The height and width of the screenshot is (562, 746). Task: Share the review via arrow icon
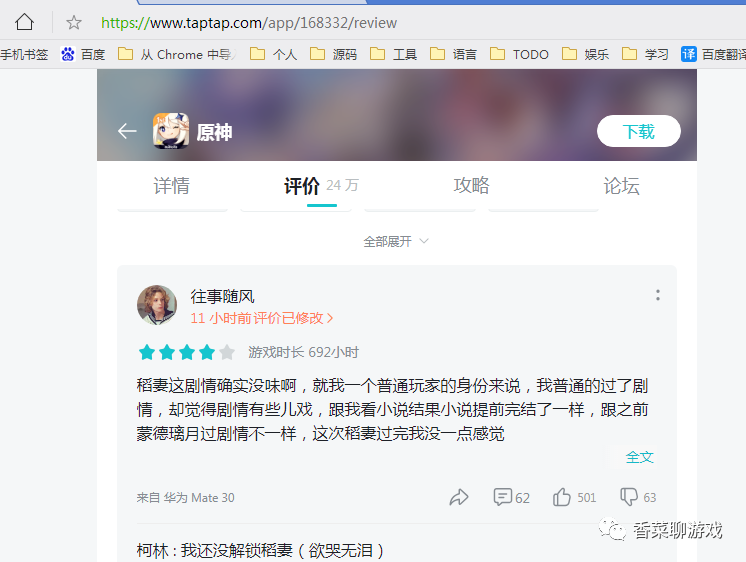click(x=459, y=497)
